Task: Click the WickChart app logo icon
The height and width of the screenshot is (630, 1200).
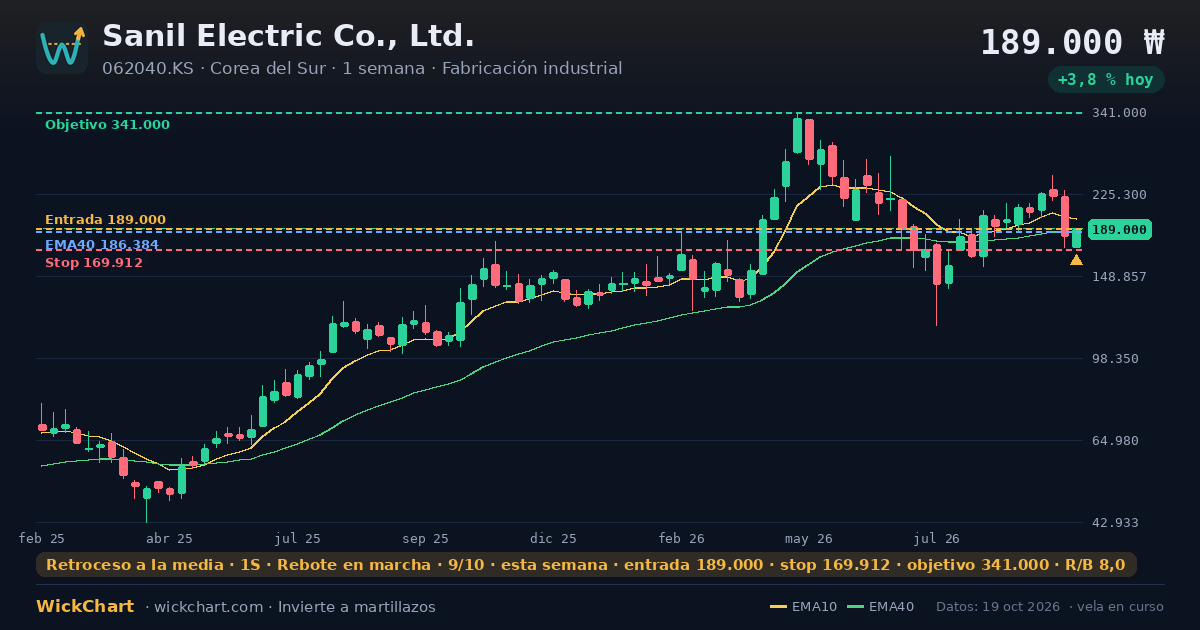Action: 62,48
